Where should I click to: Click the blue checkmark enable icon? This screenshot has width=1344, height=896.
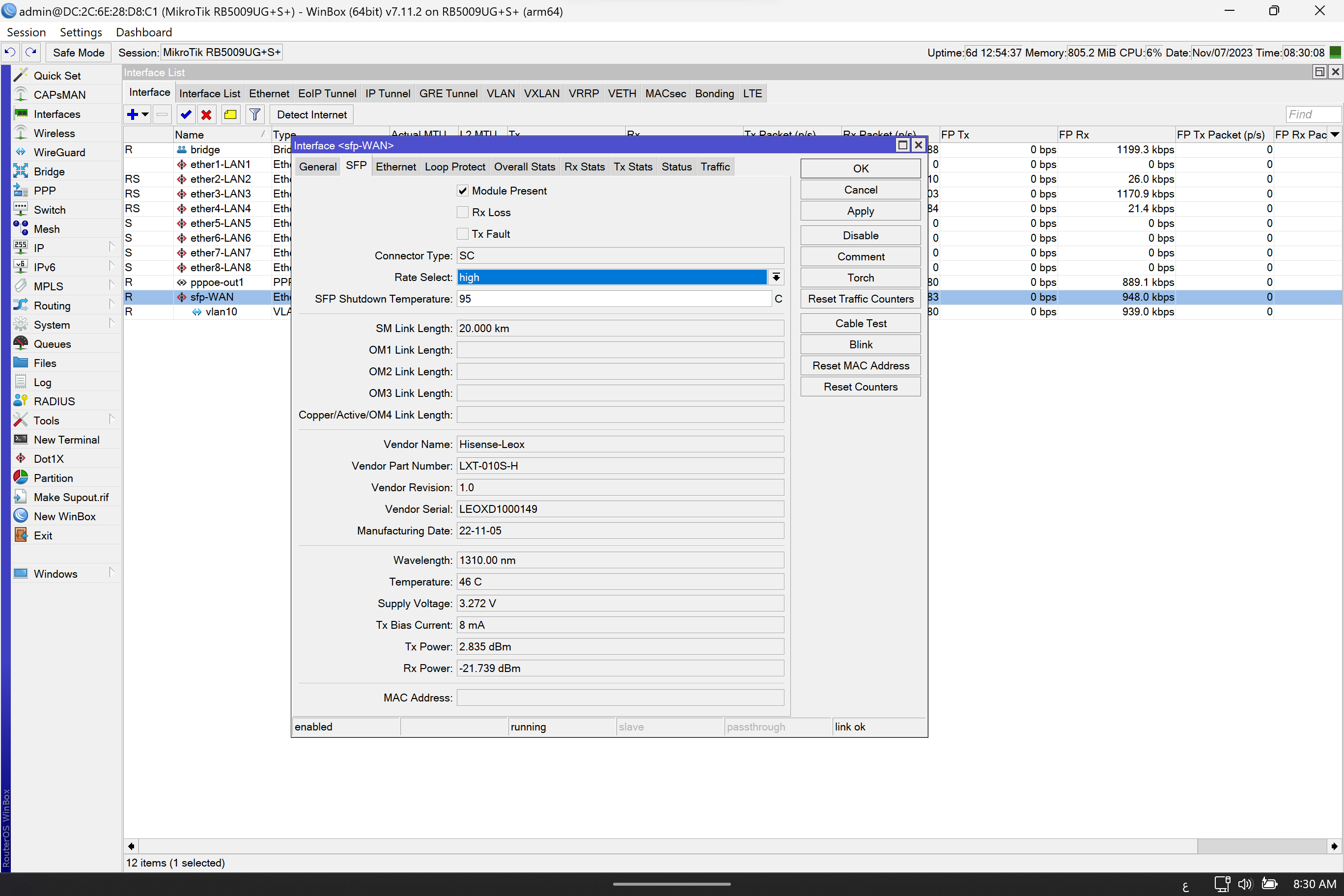(185, 114)
